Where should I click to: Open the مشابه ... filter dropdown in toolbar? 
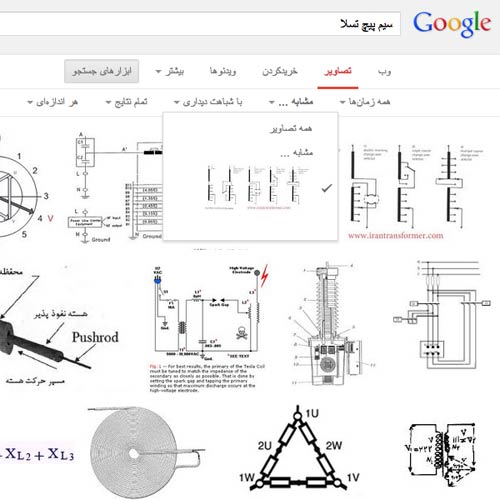pos(291,102)
